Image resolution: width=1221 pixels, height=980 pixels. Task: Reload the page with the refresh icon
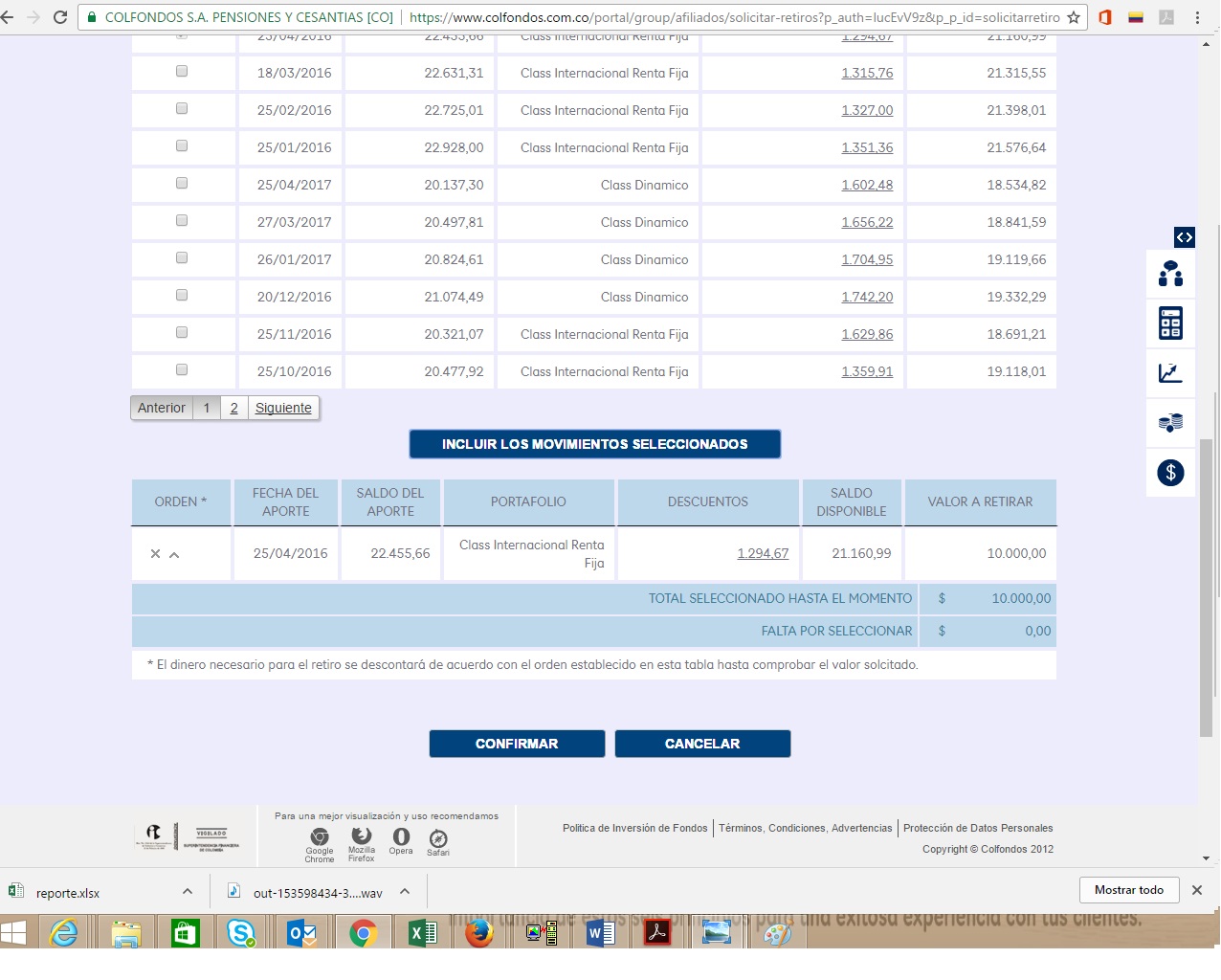[60, 17]
